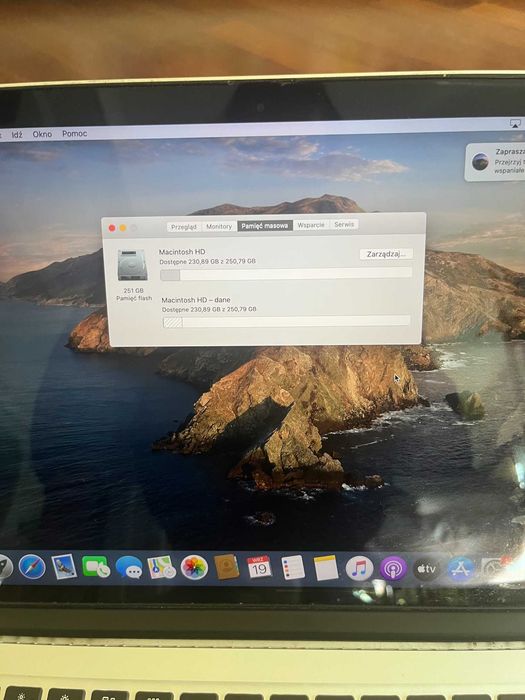Select the Pamięć masowa tab
The image size is (525, 700).
point(265,225)
